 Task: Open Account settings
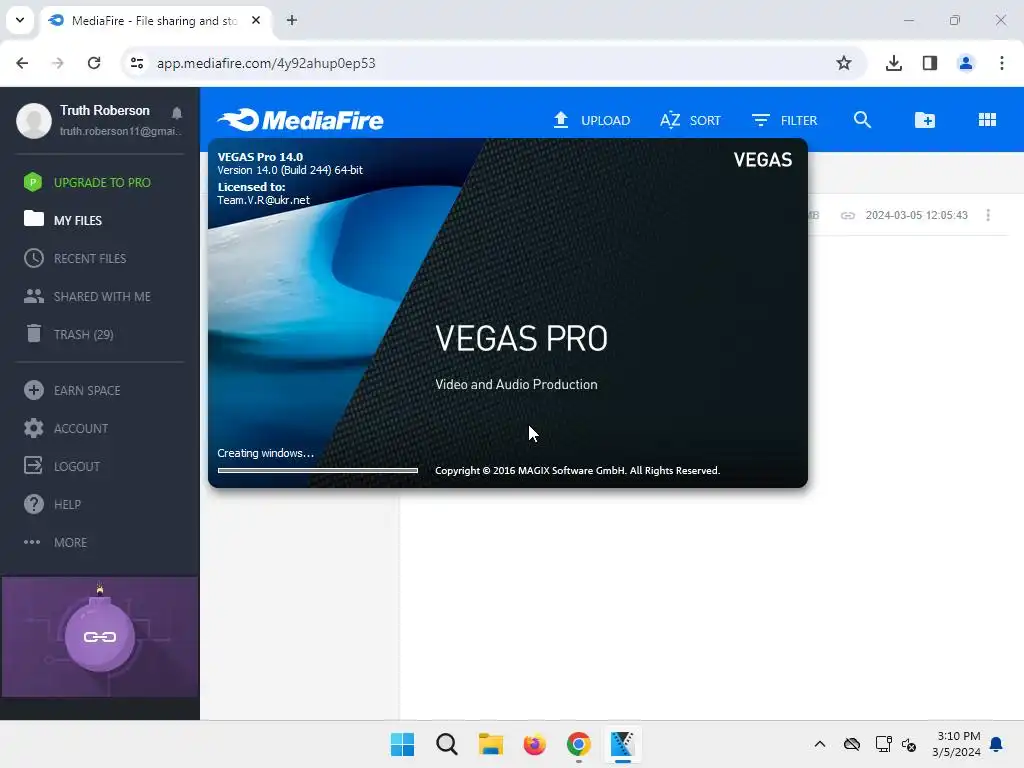click(x=66, y=428)
